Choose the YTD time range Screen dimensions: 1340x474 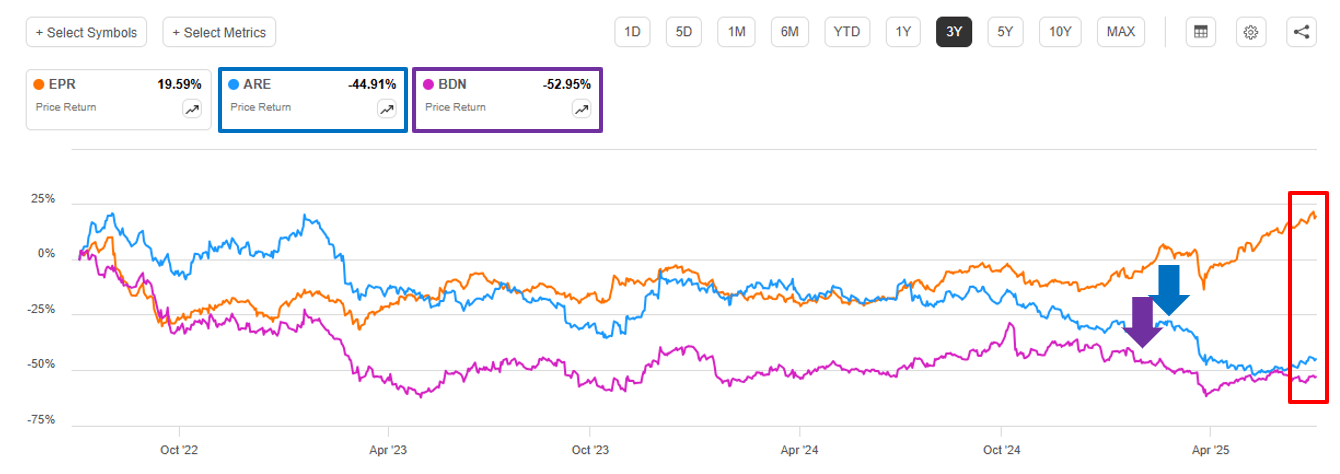tap(847, 32)
